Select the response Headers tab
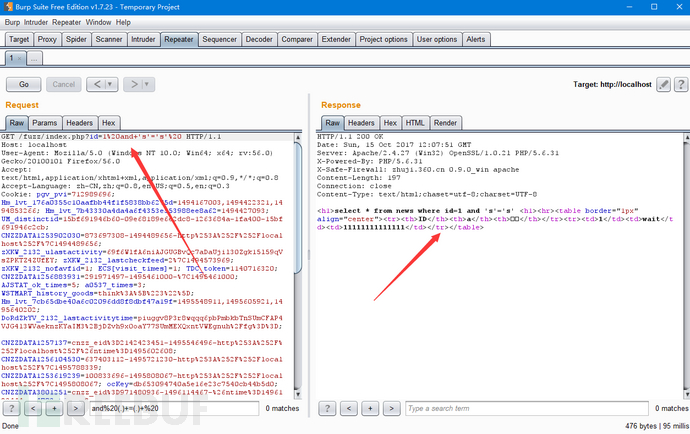 pyautogui.click(x=361, y=123)
